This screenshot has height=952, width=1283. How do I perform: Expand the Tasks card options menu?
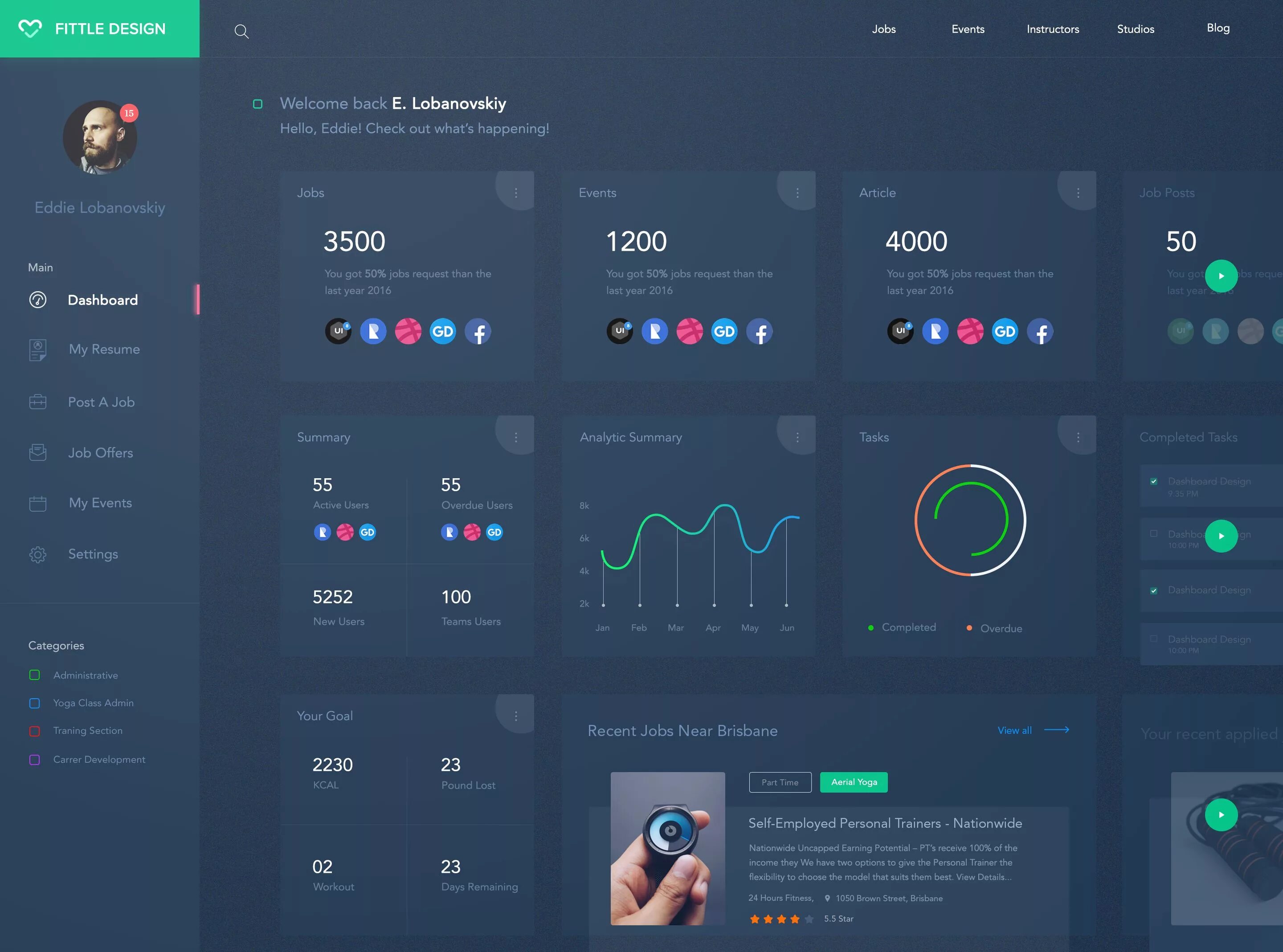point(1078,437)
